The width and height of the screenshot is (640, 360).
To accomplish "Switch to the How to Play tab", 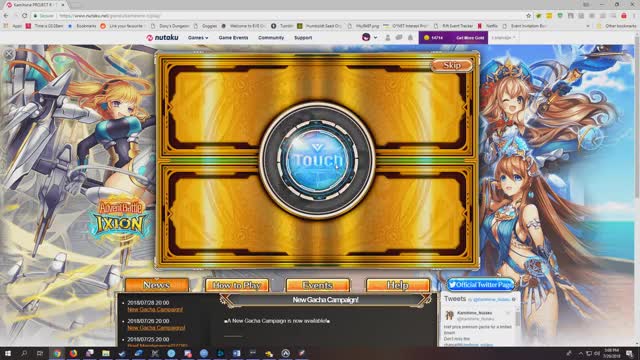I will (x=237, y=285).
